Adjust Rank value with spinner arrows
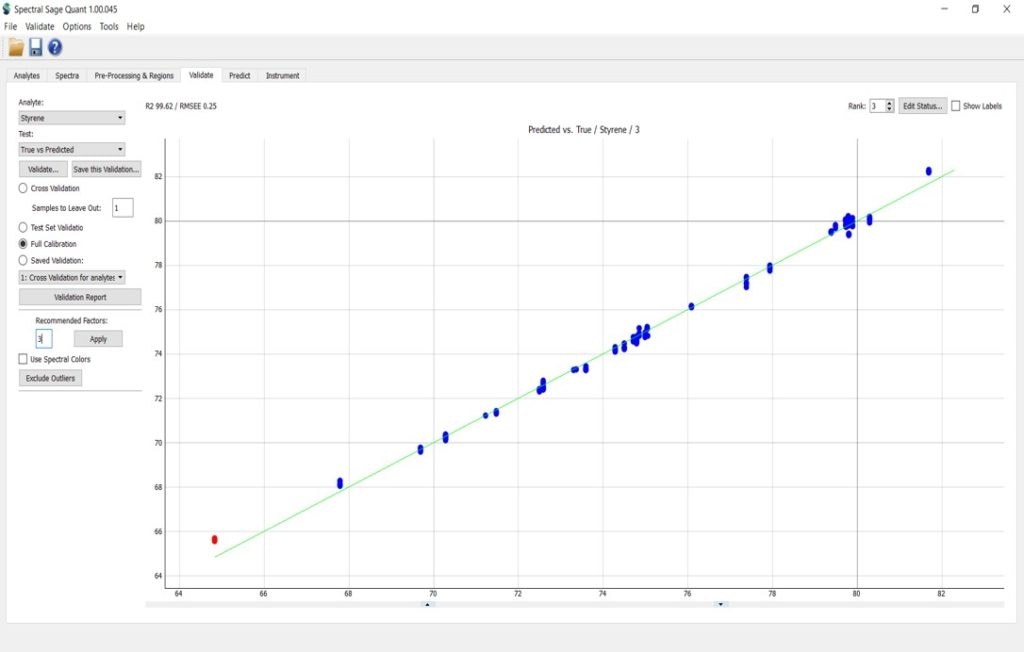Viewport: 1024px width, 652px height. click(x=889, y=106)
